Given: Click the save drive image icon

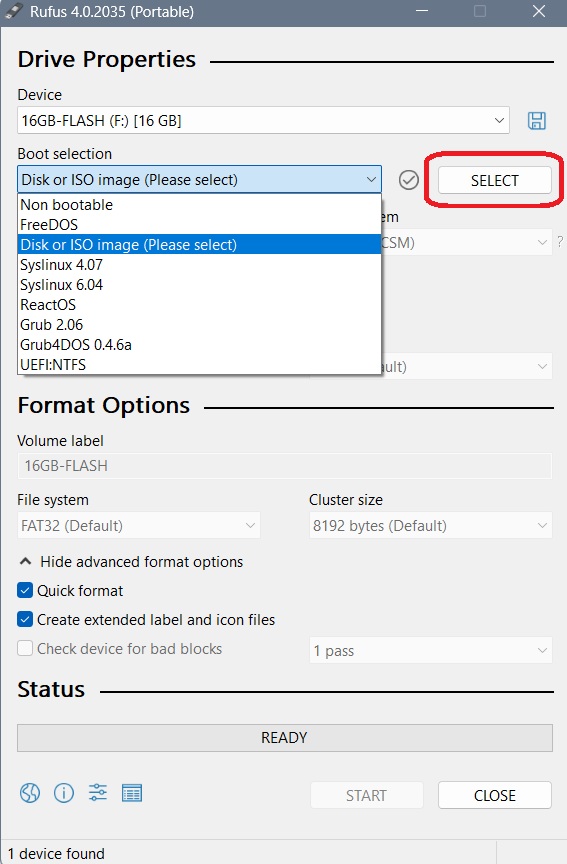Looking at the screenshot, I should pyautogui.click(x=537, y=121).
